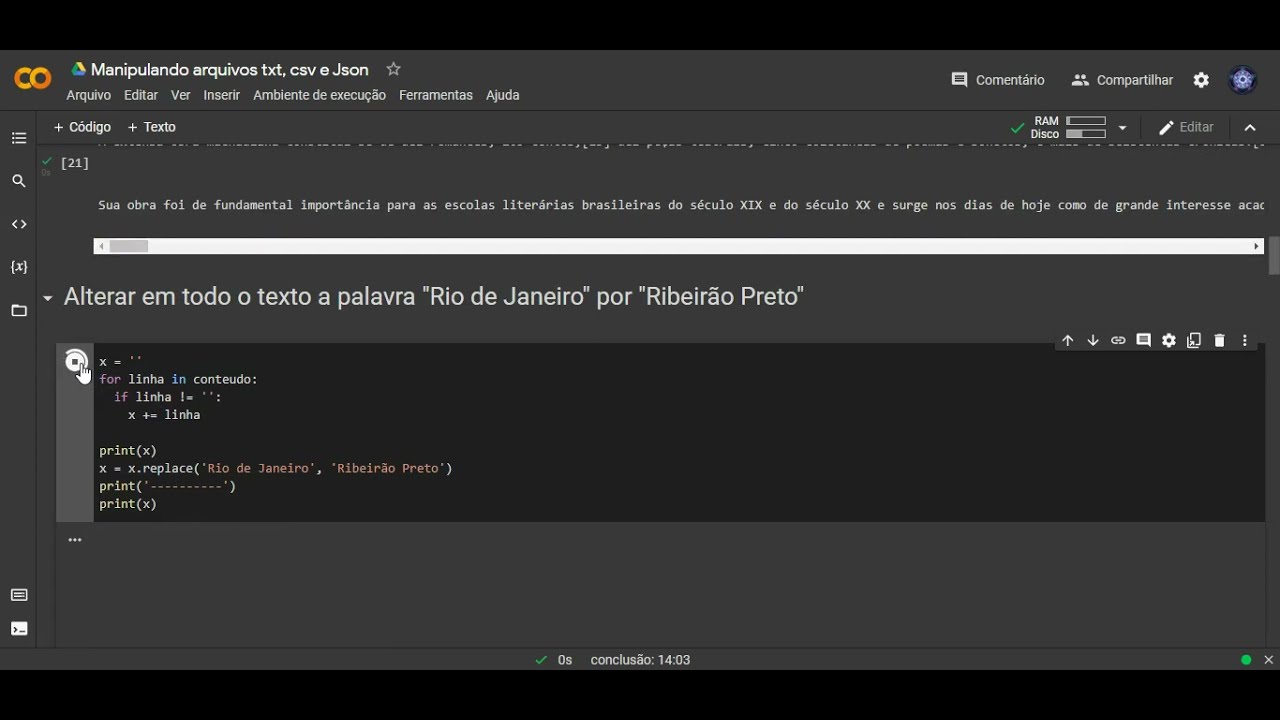This screenshot has width=1280, height=720.
Task: Click the notebook title 'Manipulando arquivos txt, csv e Json'
Action: pos(230,70)
